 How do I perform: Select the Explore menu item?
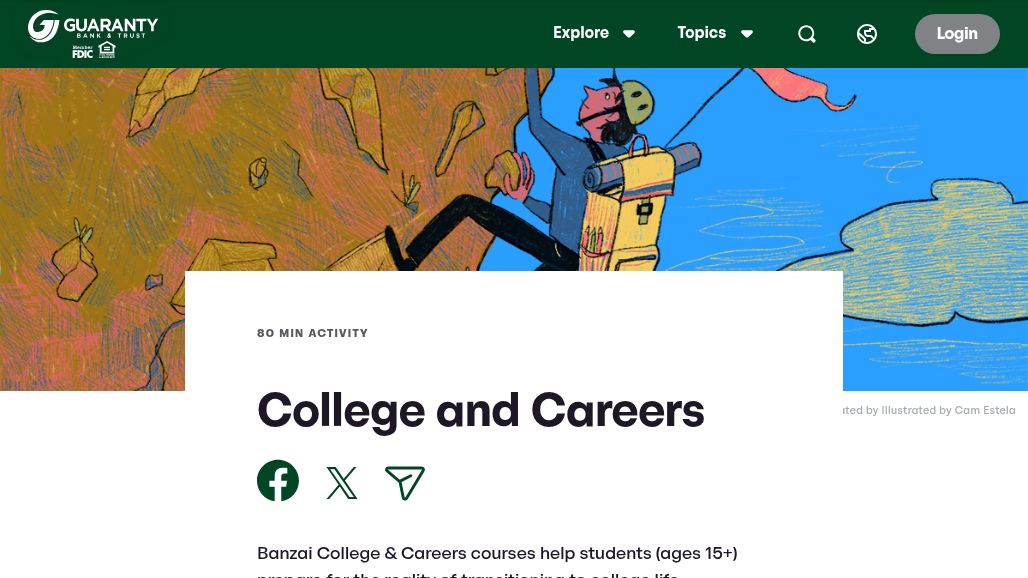581,33
